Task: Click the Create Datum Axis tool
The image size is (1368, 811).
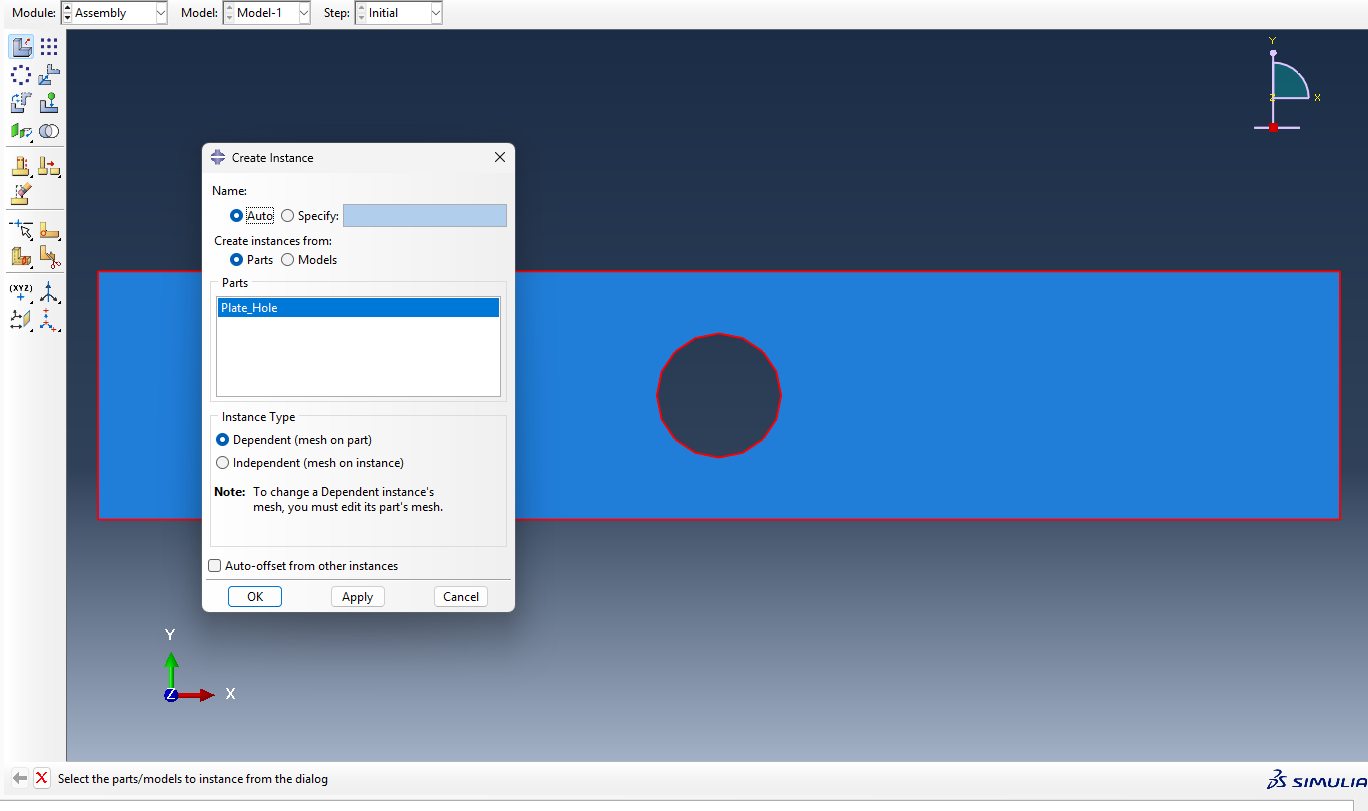Action: [49, 293]
